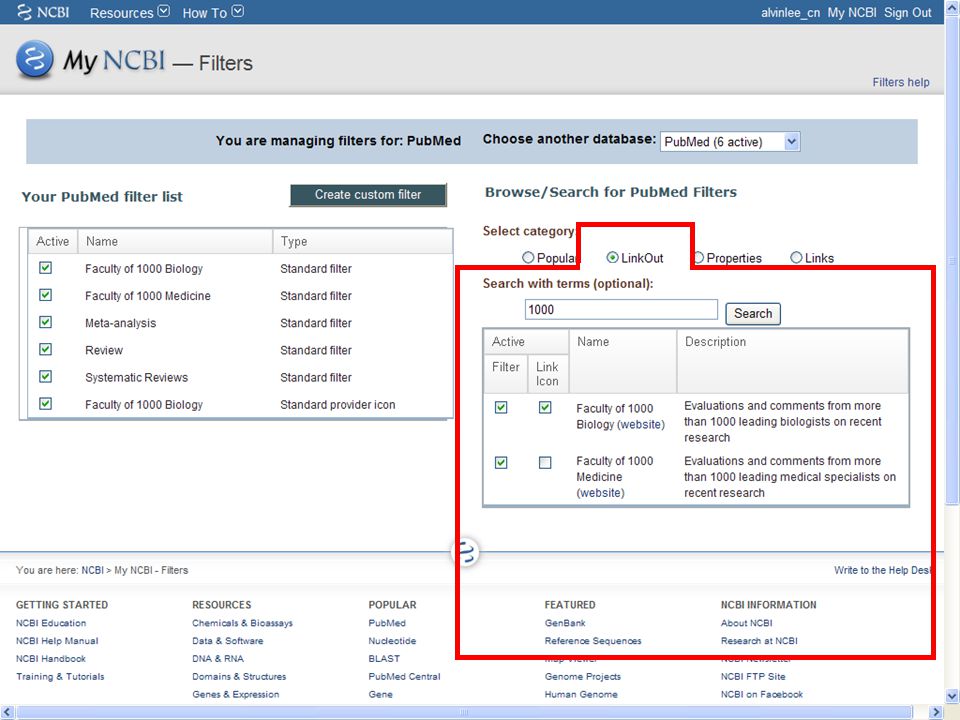The height and width of the screenshot is (720, 960).
Task: Select the LinkOut category radio button
Action: 612,258
